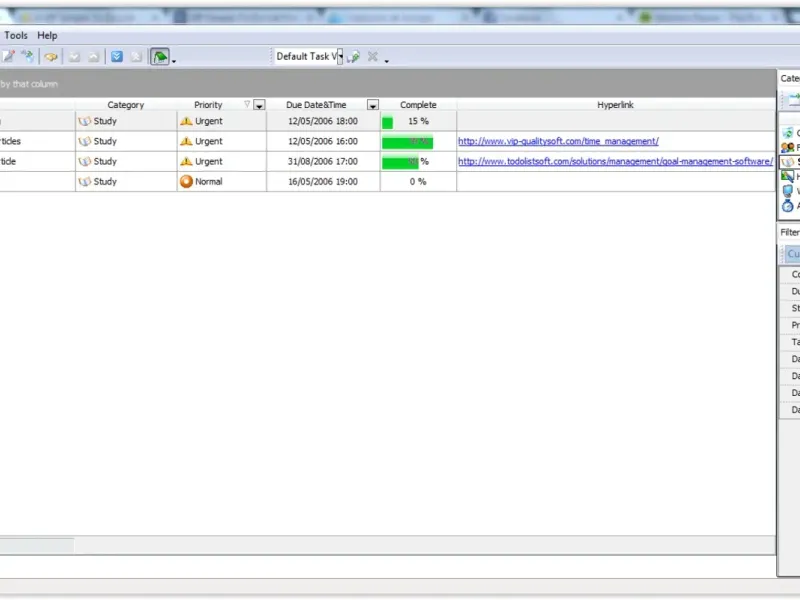Select the due date 12/05/2006 18:00
Image resolution: width=800 pixels, height=600 pixels.
(x=322, y=121)
